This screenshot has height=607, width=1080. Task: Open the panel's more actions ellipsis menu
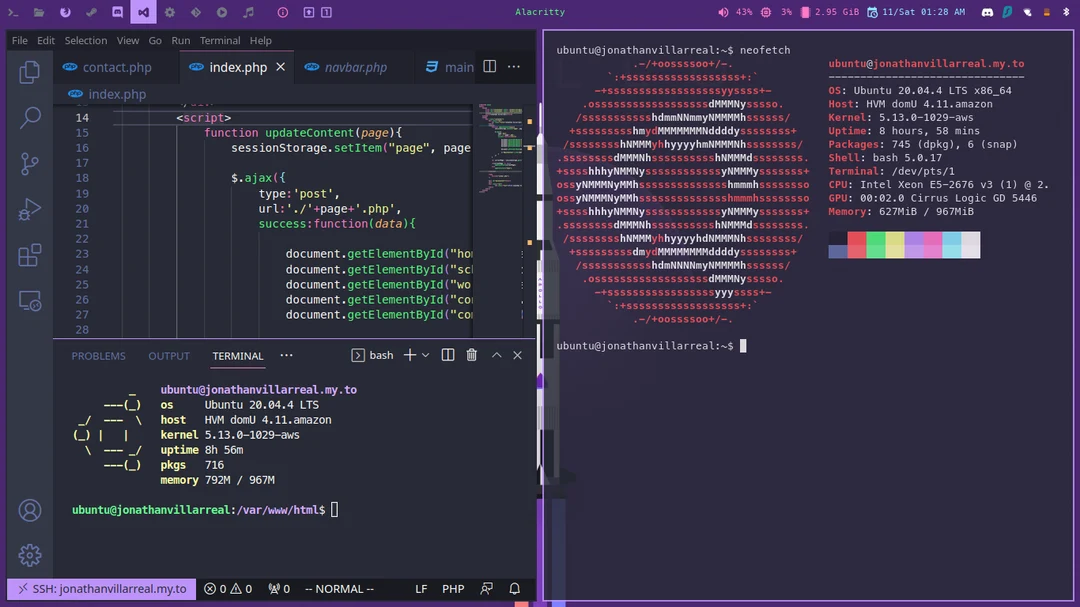tap(286, 354)
